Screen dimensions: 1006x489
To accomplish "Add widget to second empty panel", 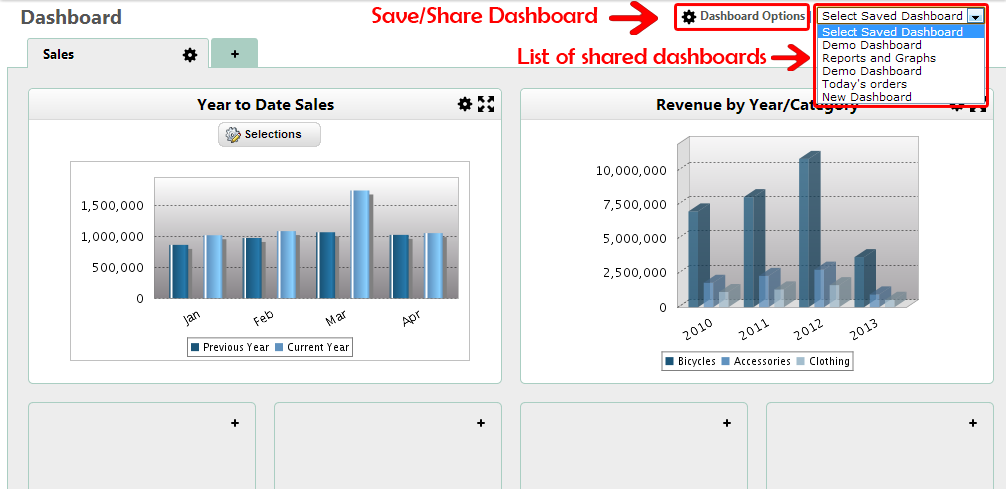I will click(481, 424).
